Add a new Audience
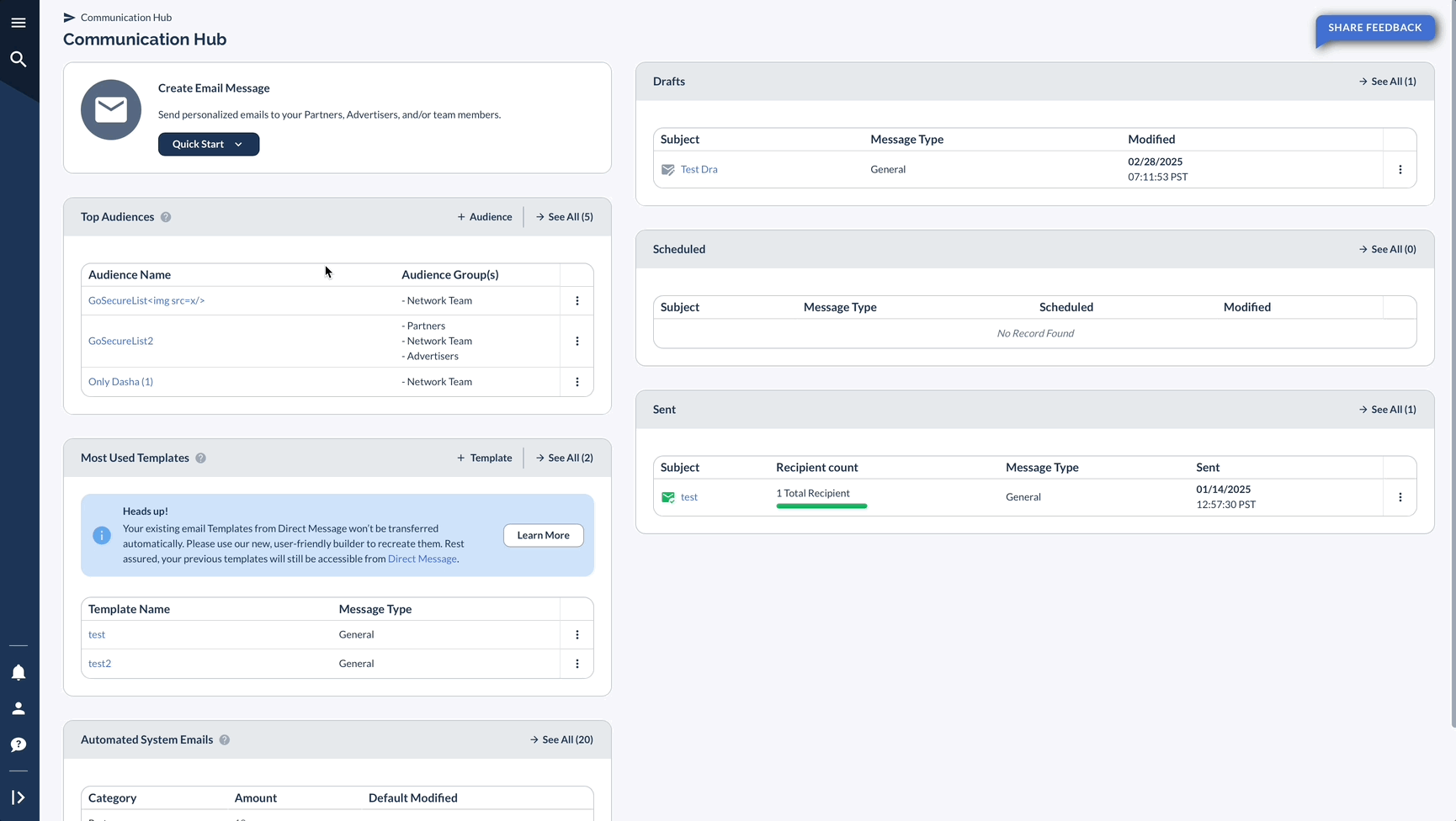Image resolution: width=1456 pixels, height=821 pixels. coord(485,217)
